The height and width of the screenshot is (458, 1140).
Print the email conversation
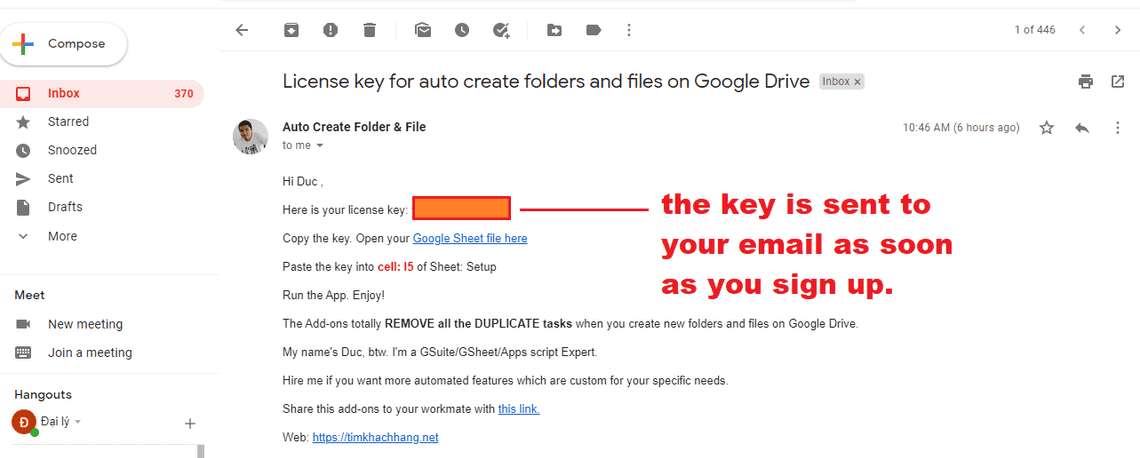point(1086,82)
